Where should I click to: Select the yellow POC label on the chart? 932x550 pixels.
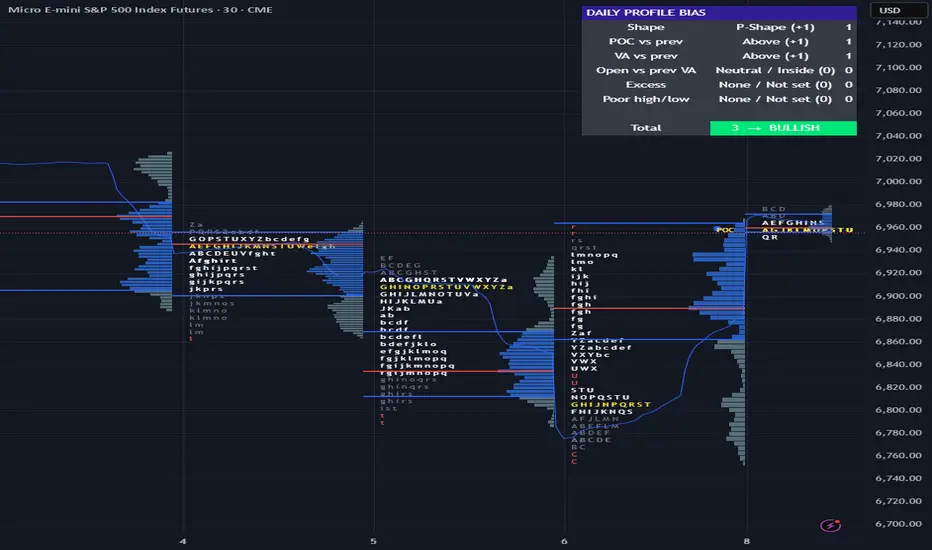[725, 230]
